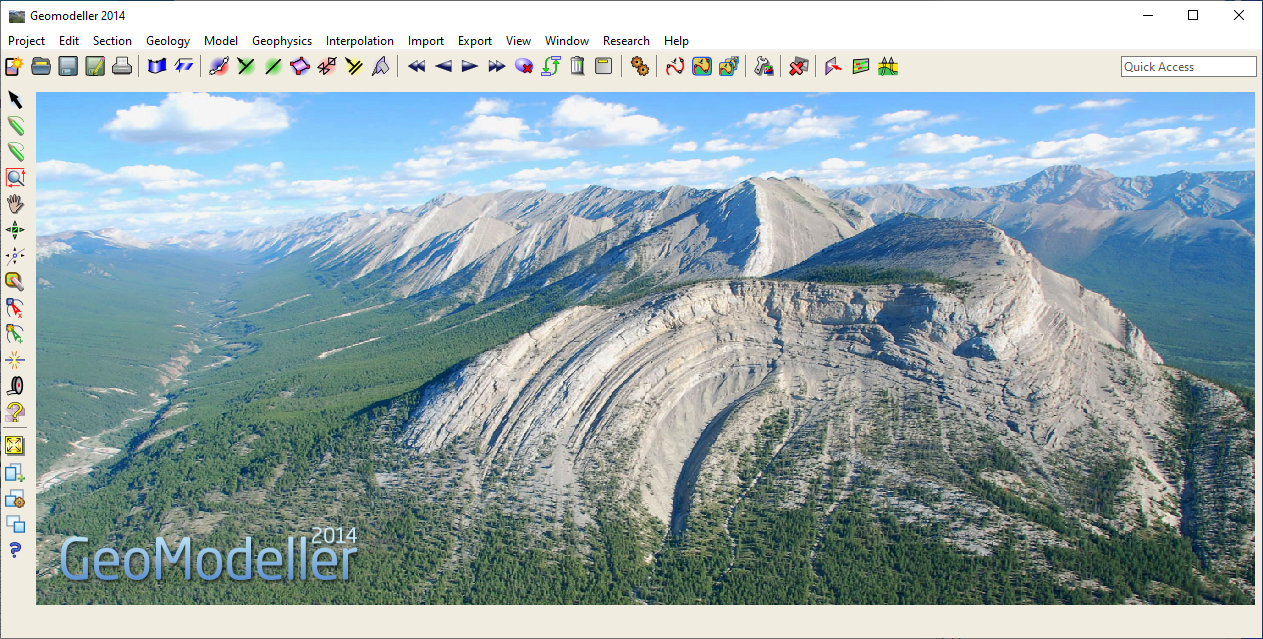
Task: Click the colored model map with blue border icon
Action: click(702, 67)
